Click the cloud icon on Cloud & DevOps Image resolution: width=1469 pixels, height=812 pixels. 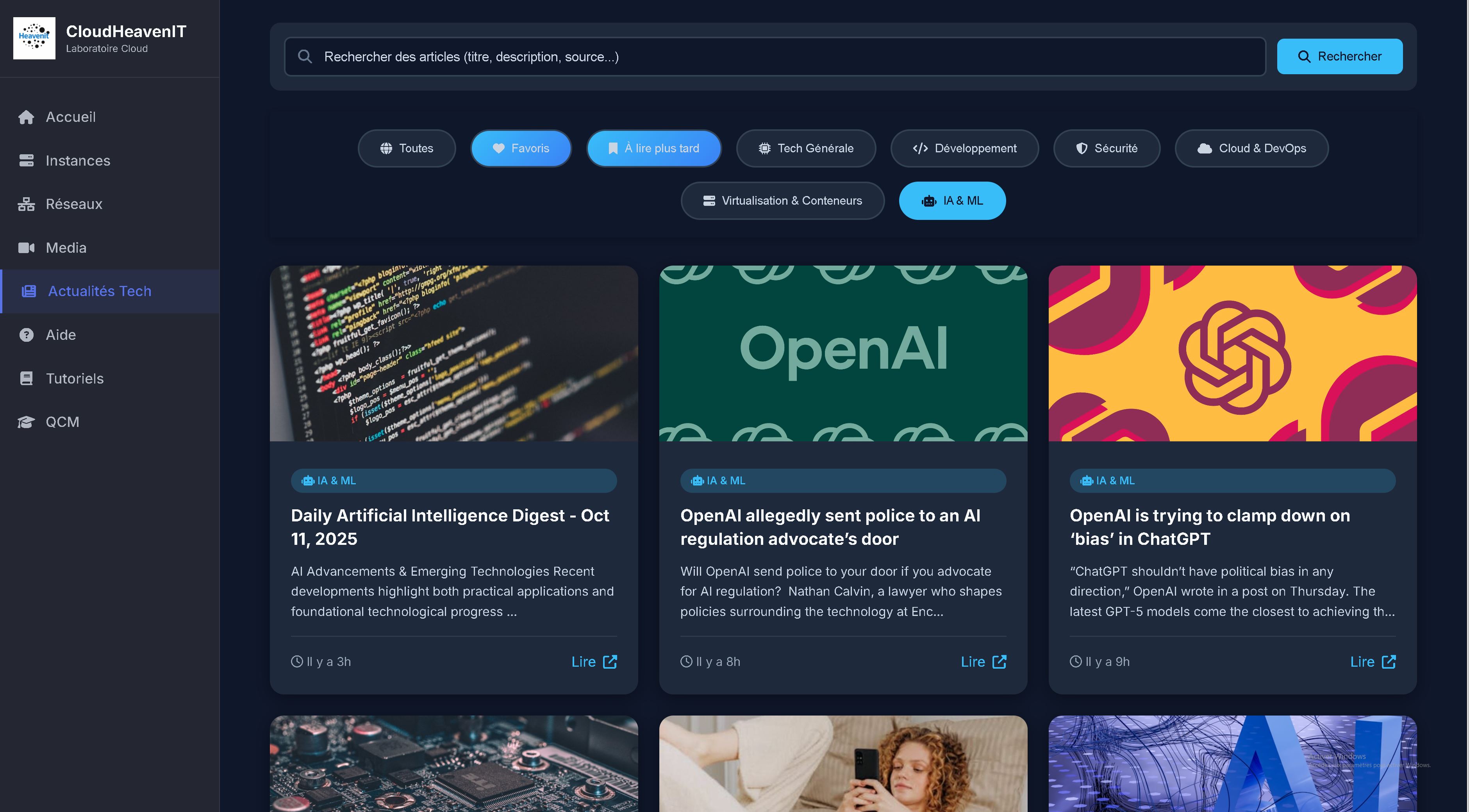[1205, 148]
